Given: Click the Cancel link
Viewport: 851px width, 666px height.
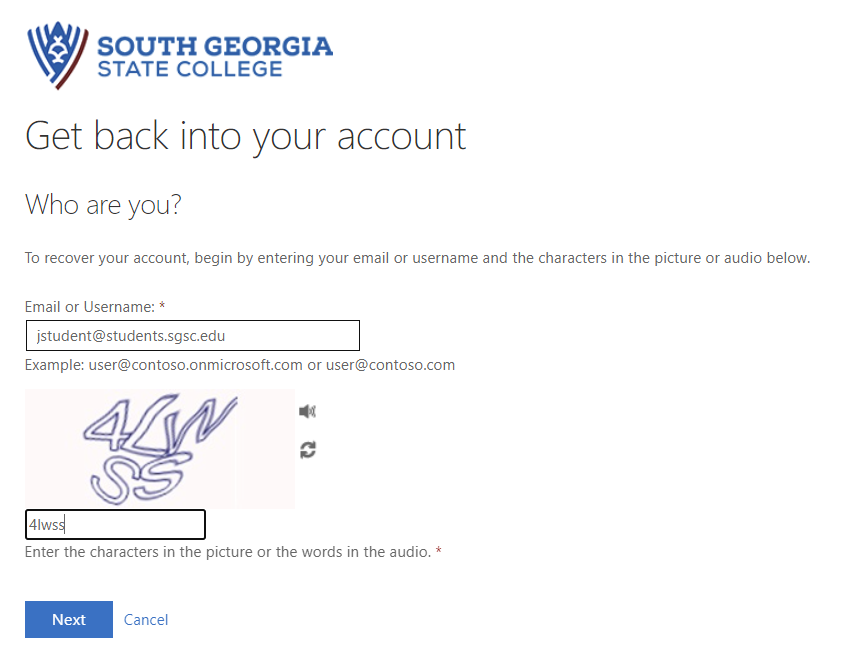Looking at the screenshot, I should (146, 620).
